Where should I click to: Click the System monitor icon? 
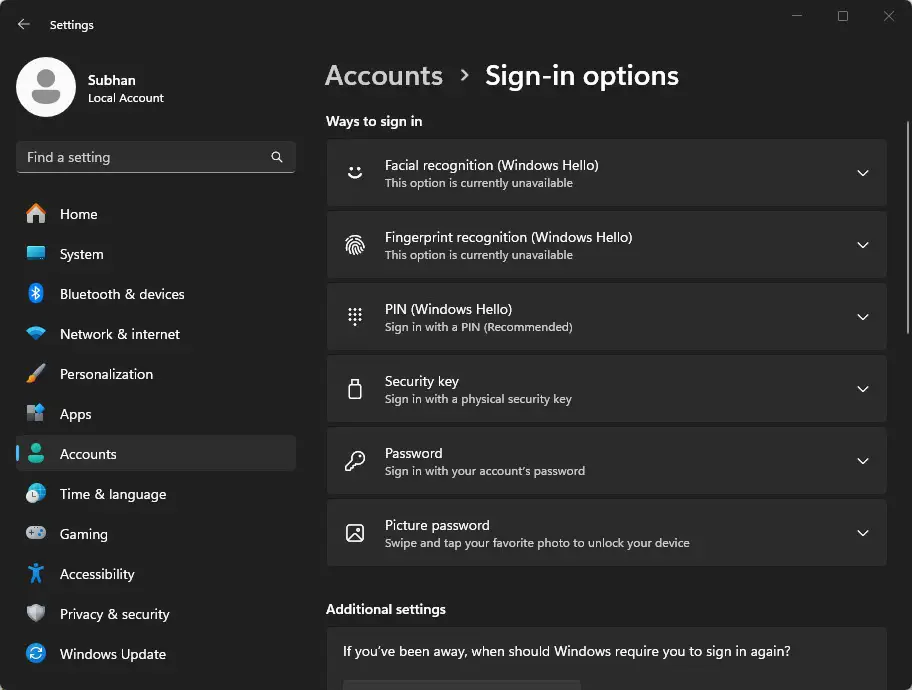coord(35,253)
